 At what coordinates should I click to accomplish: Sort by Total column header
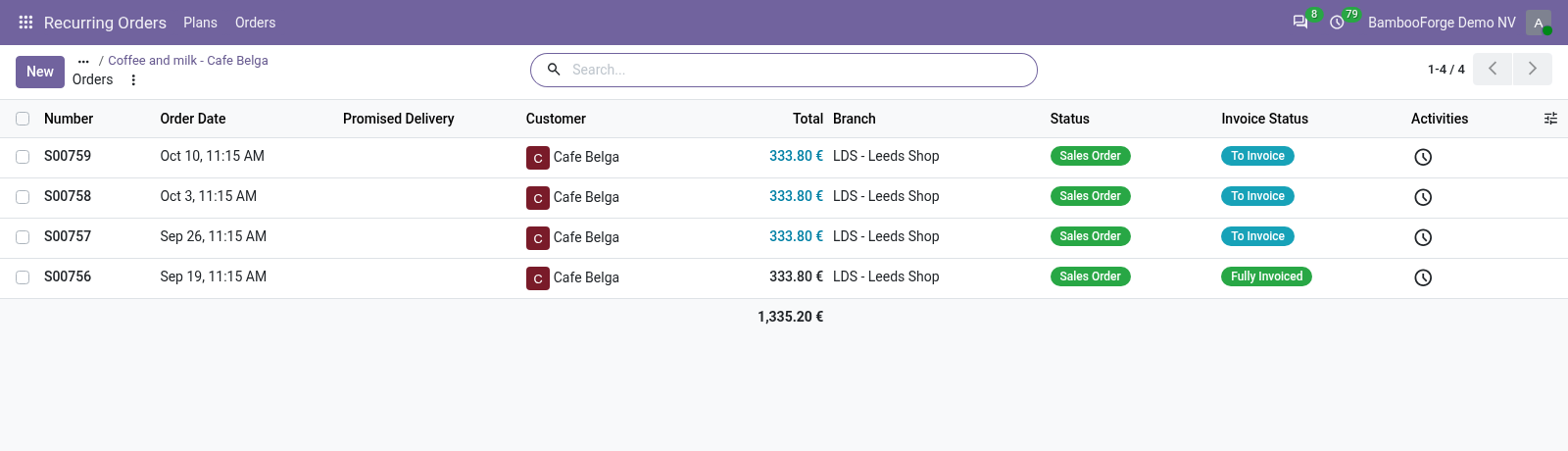click(x=808, y=119)
